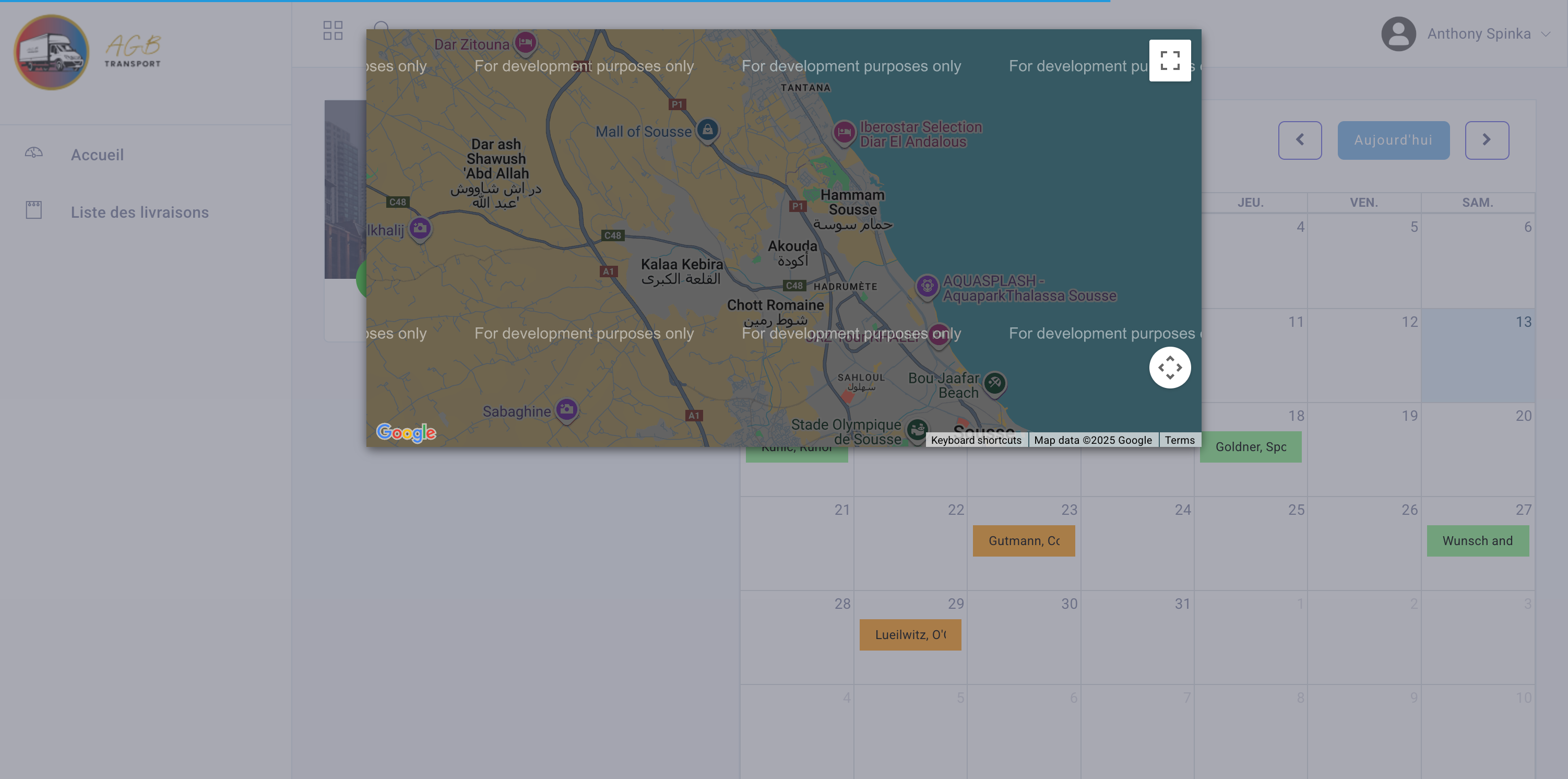Go to next month in calendar
1568x779 pixels.
(x=1487, y=140)
